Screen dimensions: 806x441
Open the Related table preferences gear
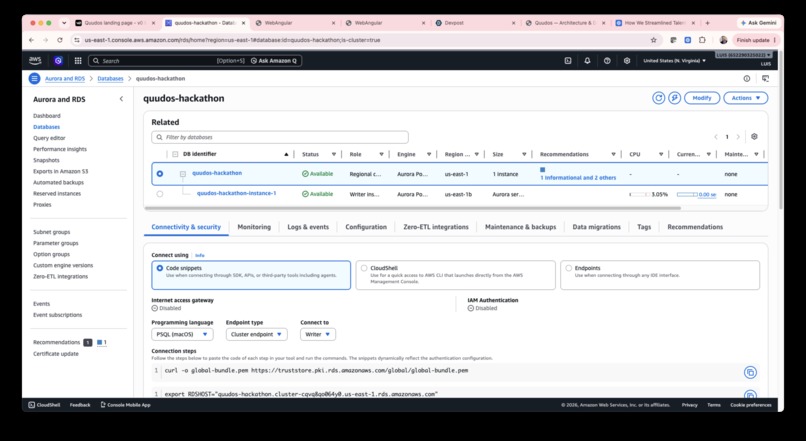(x=754, y=137)
